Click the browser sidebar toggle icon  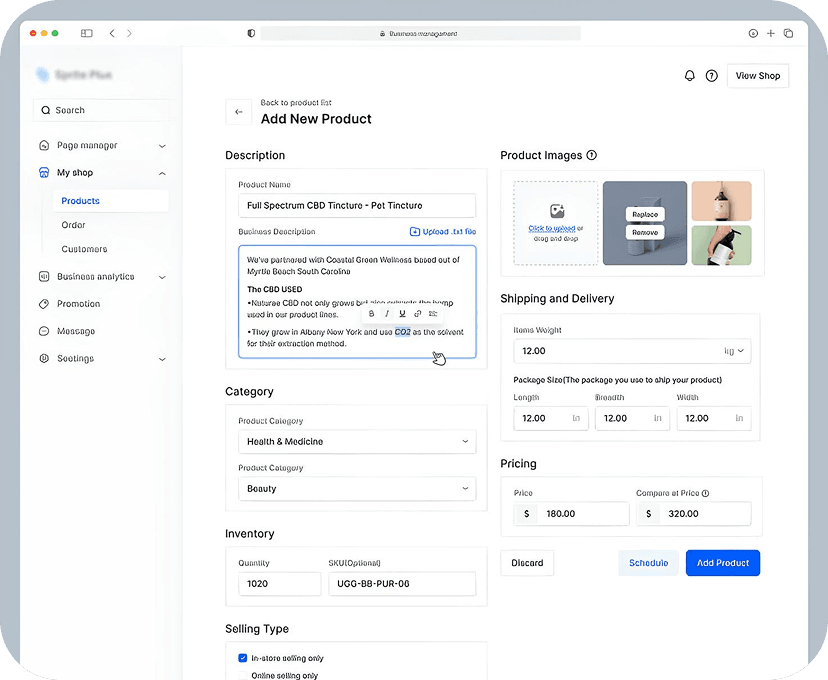87,33
